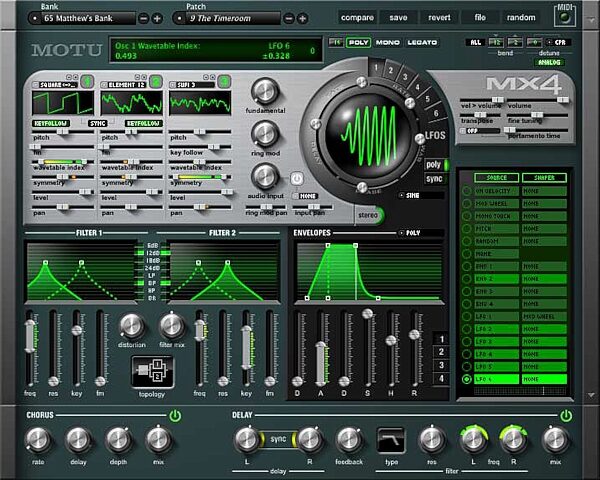Select envelope tab 2
This screenshot has width=600, height=480.
(441, 352)
